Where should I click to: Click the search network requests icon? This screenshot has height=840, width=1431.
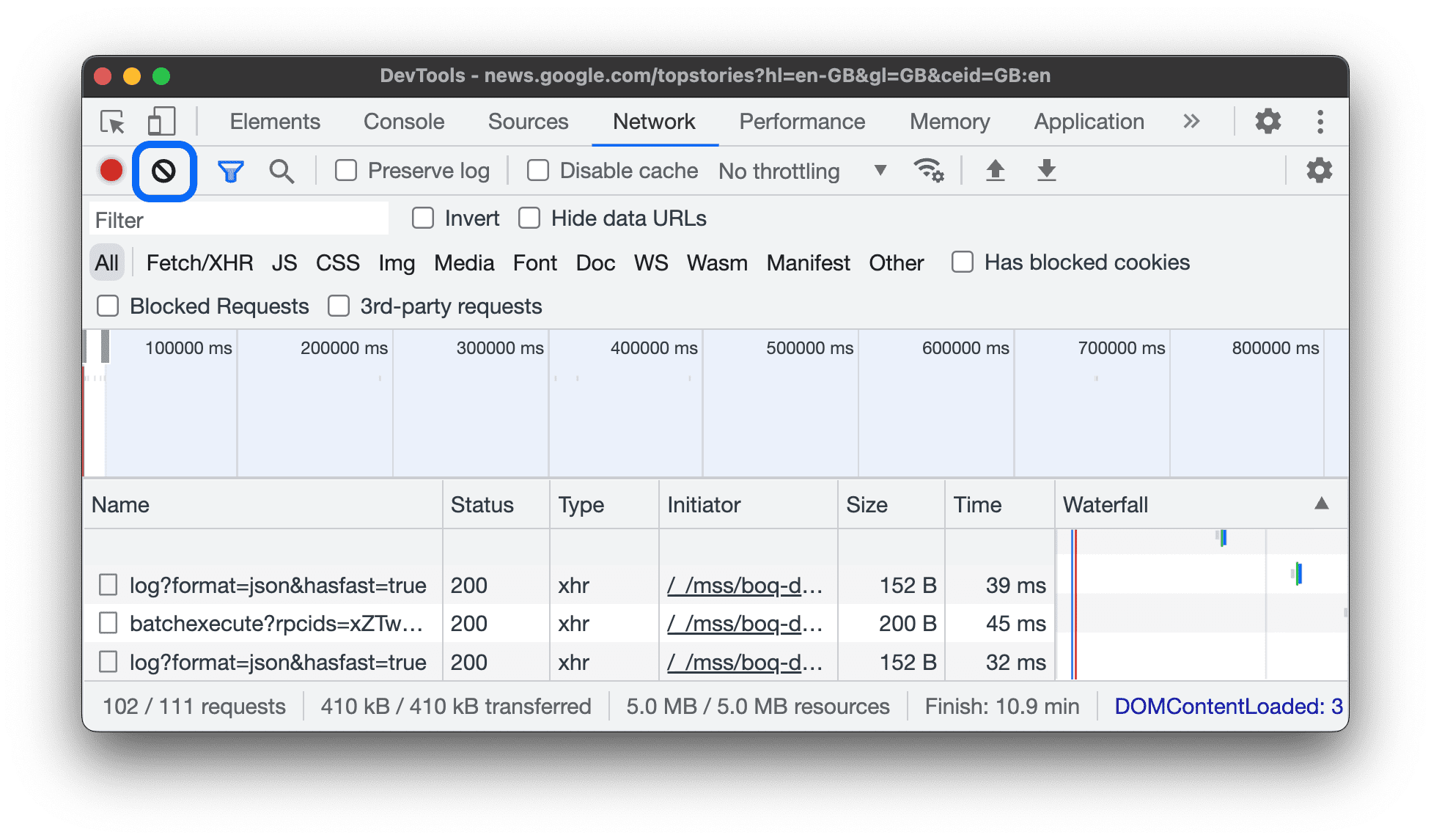coord(279,169)
